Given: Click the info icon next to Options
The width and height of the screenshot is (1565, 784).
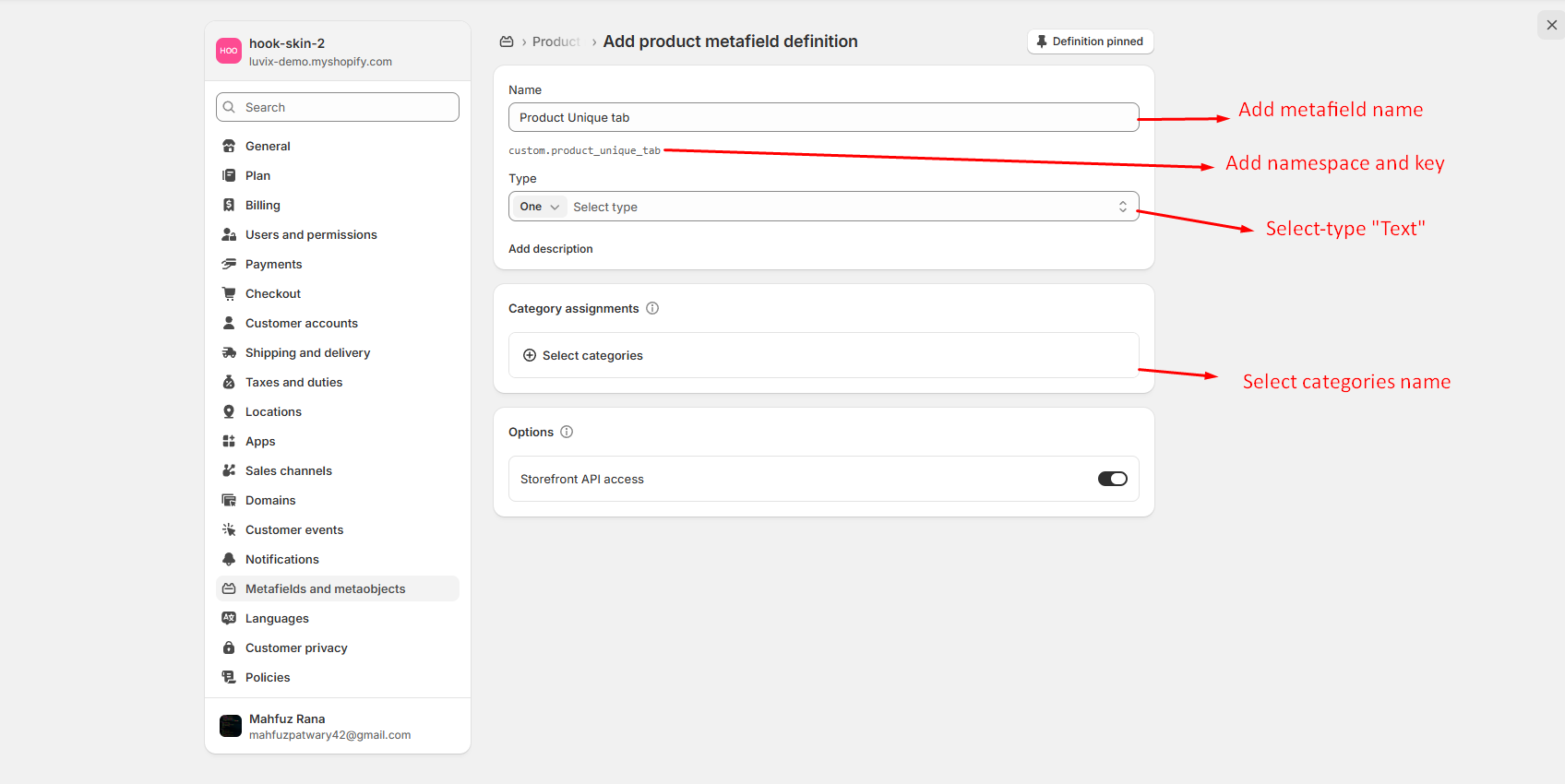Looking at the screenshot, I should (x=567, y=432).
